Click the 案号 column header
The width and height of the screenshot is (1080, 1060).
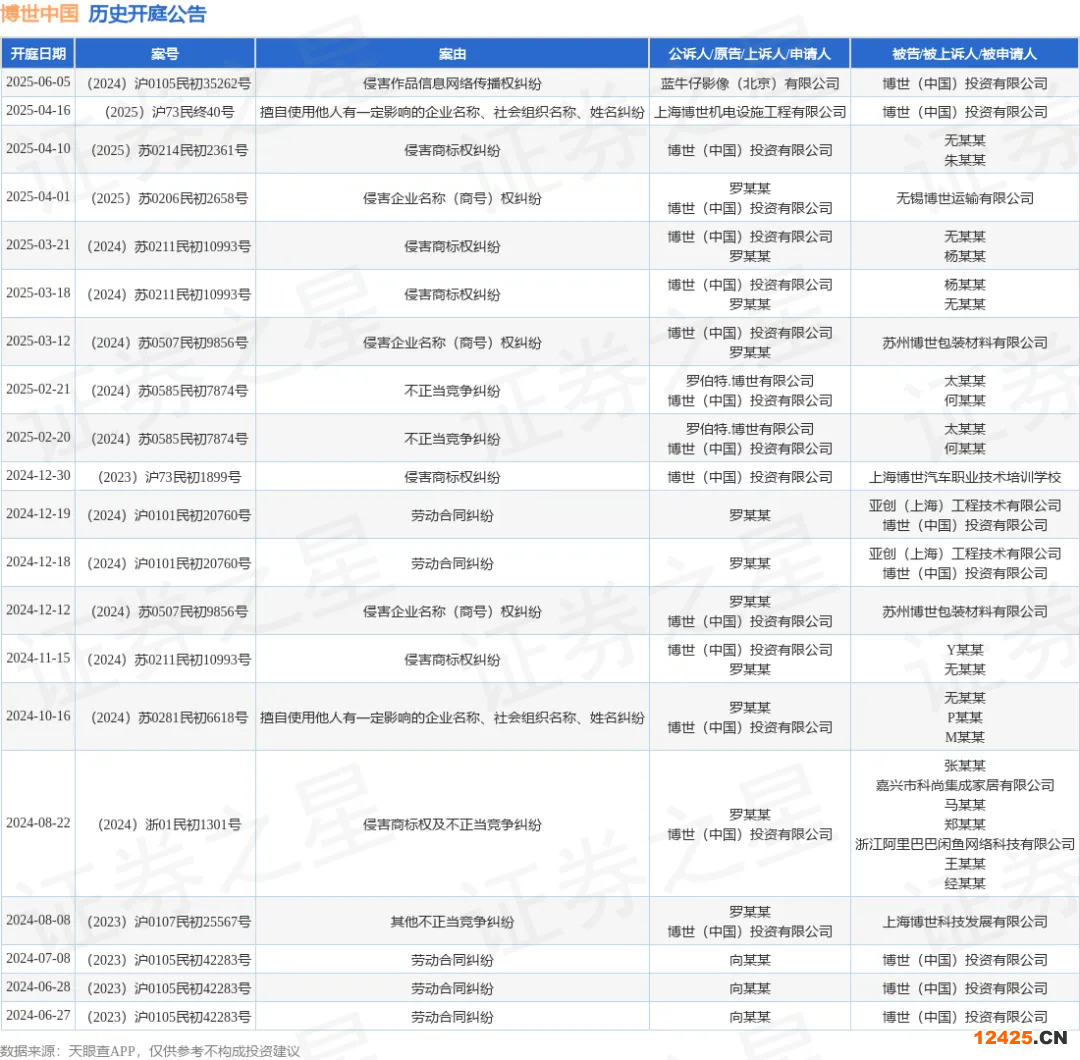(x=165, y=54)
